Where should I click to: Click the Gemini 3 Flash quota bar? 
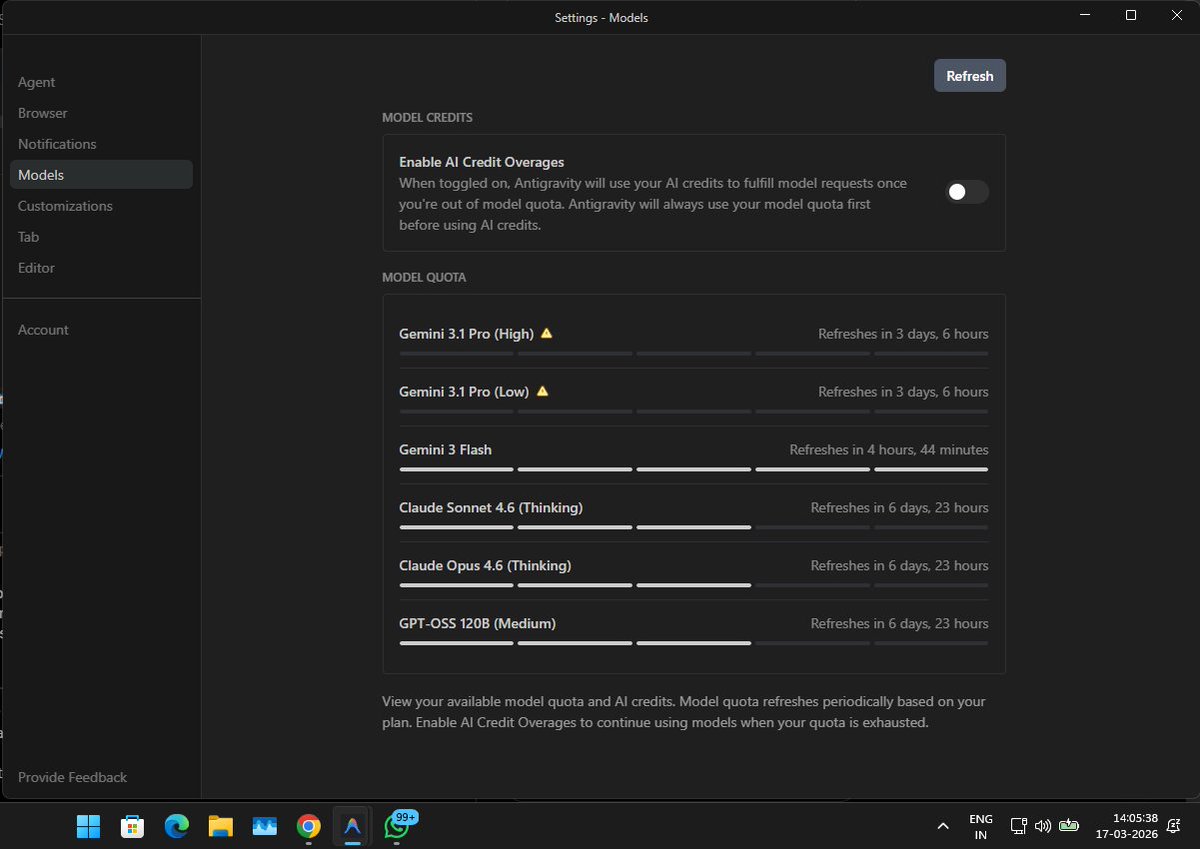pos(694,469)
